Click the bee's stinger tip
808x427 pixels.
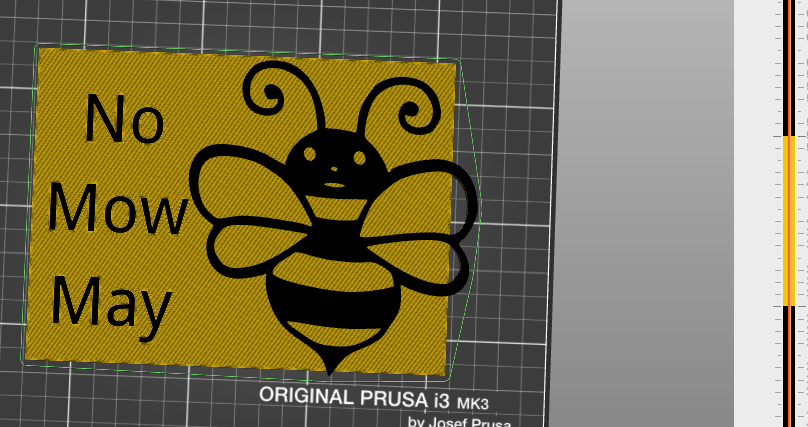click(x=330, y=370)
